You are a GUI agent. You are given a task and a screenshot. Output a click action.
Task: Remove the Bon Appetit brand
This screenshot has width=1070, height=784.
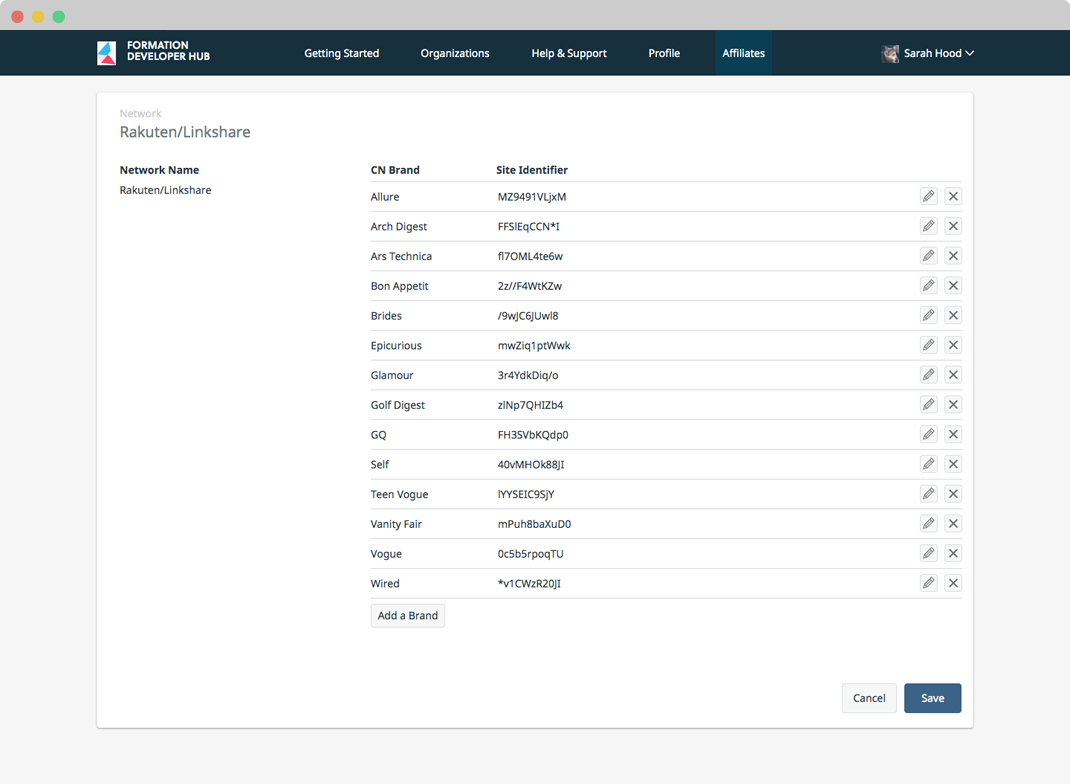point(953,286)
